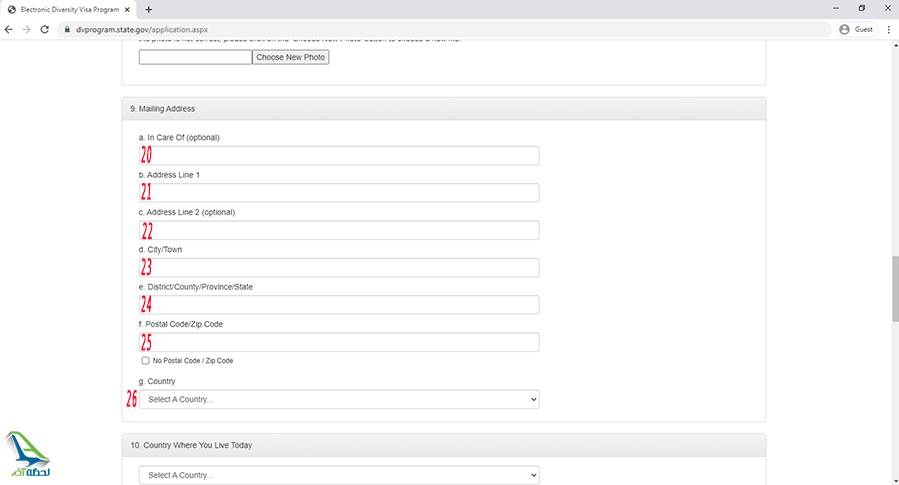Check No Postal Code / Zip Code
This screenshot has height=485, width=899.
pyautogui.click(x=145, y=360)
